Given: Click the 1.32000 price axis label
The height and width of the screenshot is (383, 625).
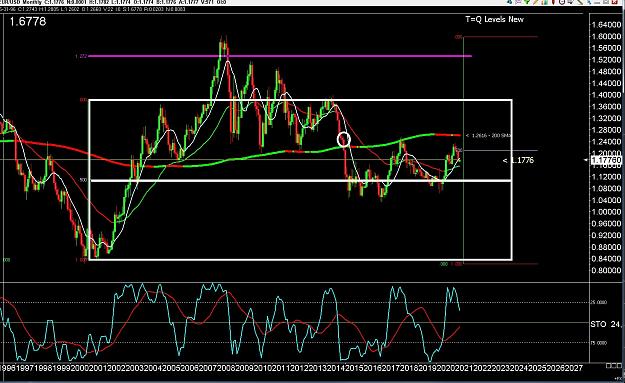Looking at the screenshot, I should tap(606, 118).
